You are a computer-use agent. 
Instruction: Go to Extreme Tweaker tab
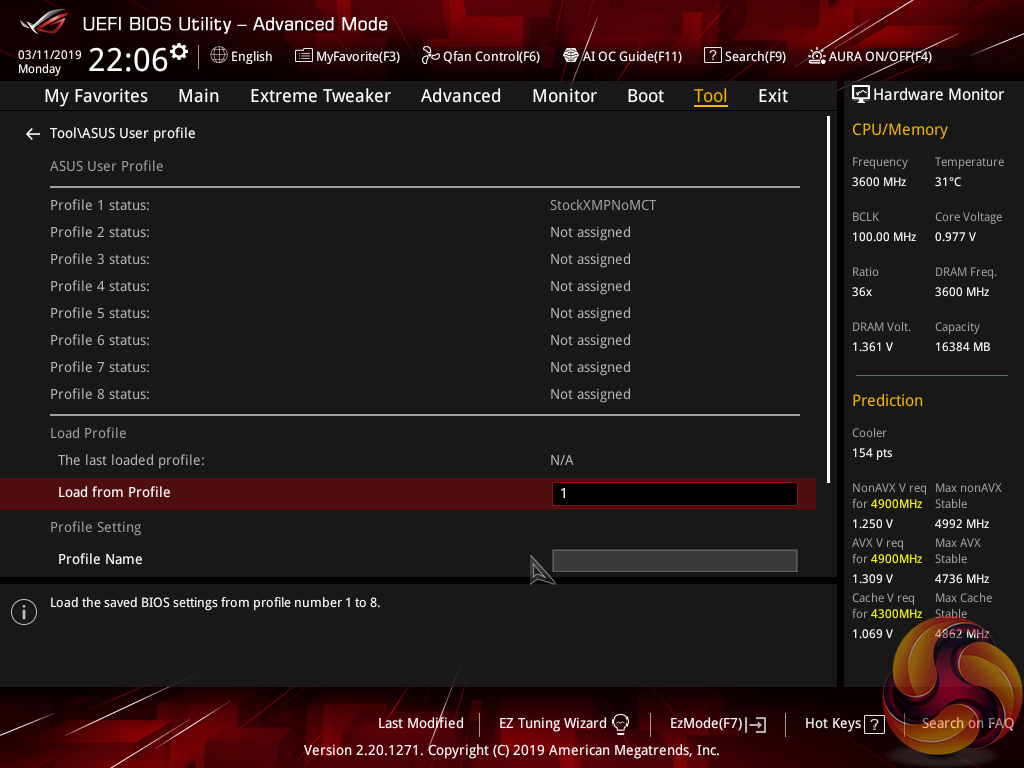pyautogui.click(x=320, y=96)
